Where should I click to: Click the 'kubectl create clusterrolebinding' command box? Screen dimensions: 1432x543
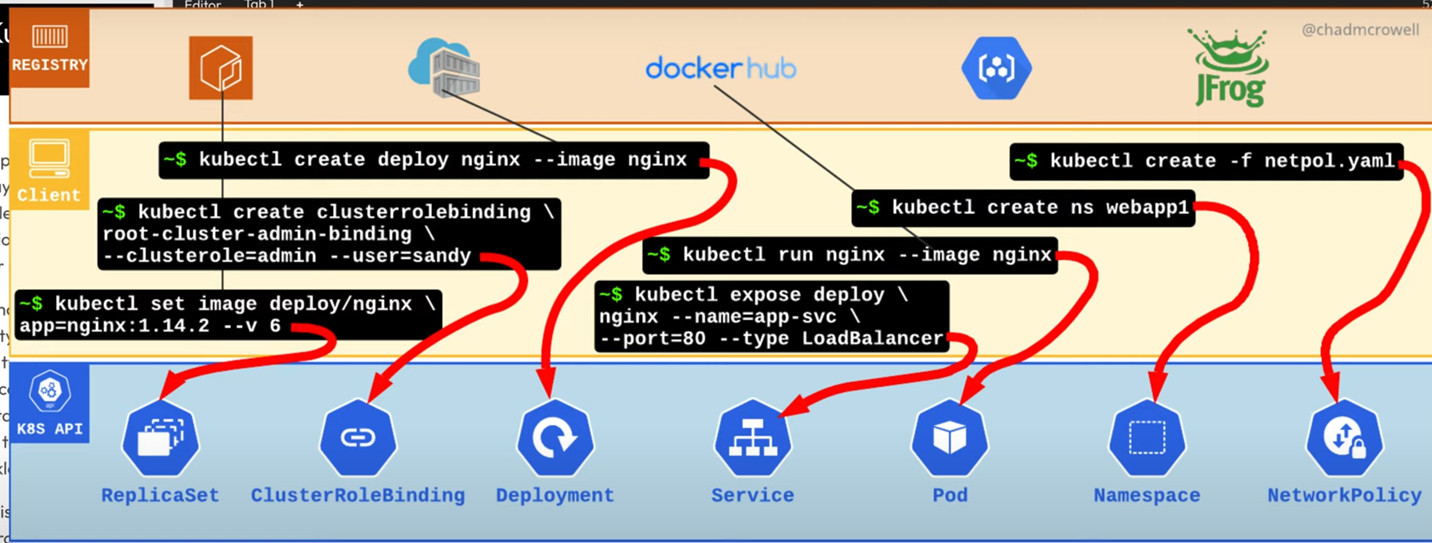pos(329,234)
